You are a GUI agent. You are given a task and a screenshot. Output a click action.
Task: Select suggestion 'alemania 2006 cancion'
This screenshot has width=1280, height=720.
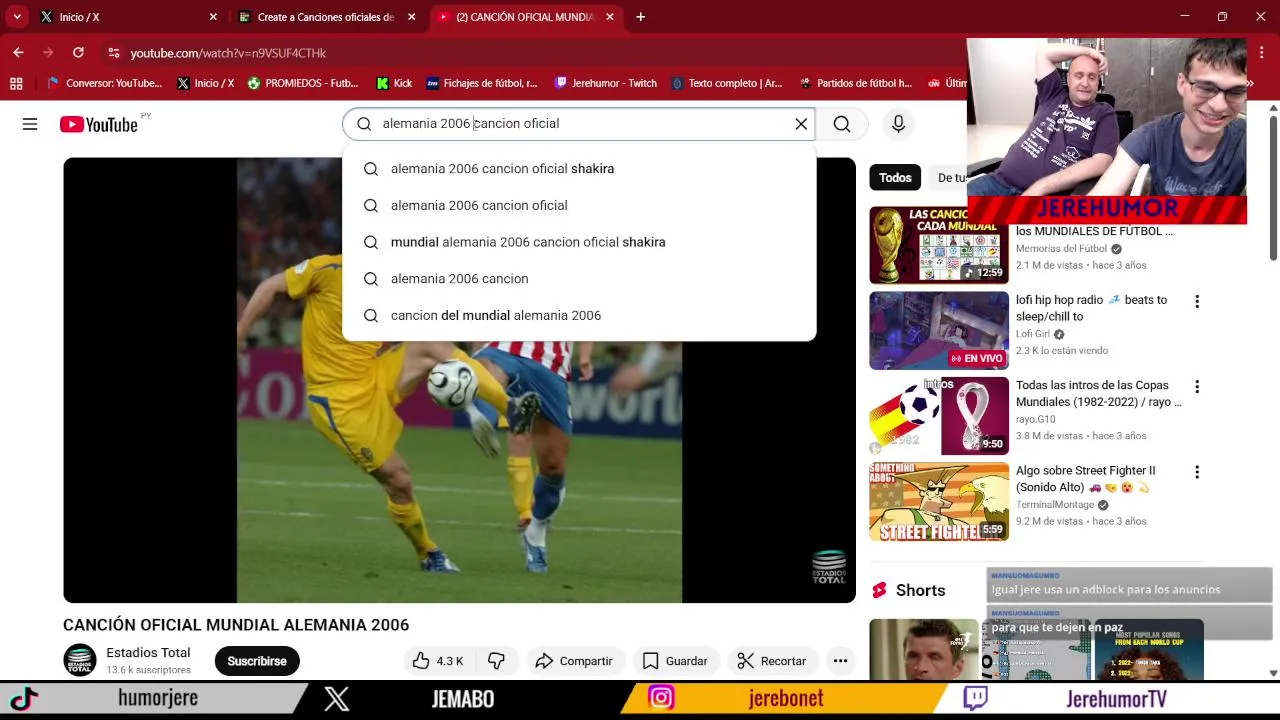tap(579, 279)
